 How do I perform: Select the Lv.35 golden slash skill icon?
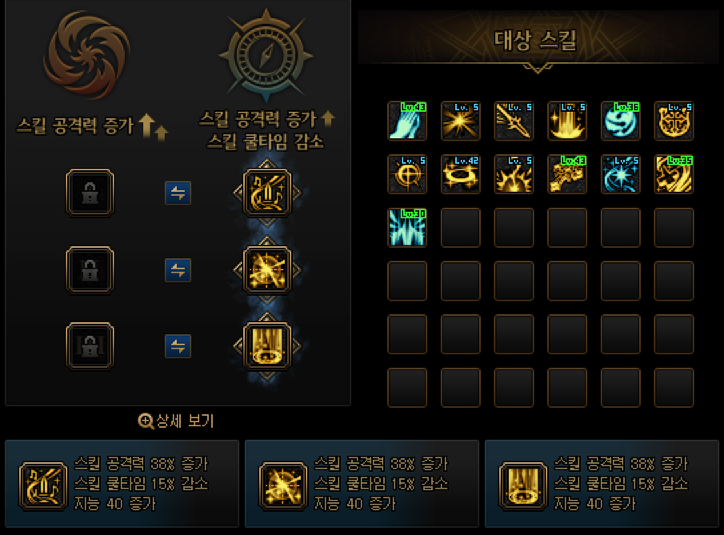pyautogui.click(x=674, y=174)
